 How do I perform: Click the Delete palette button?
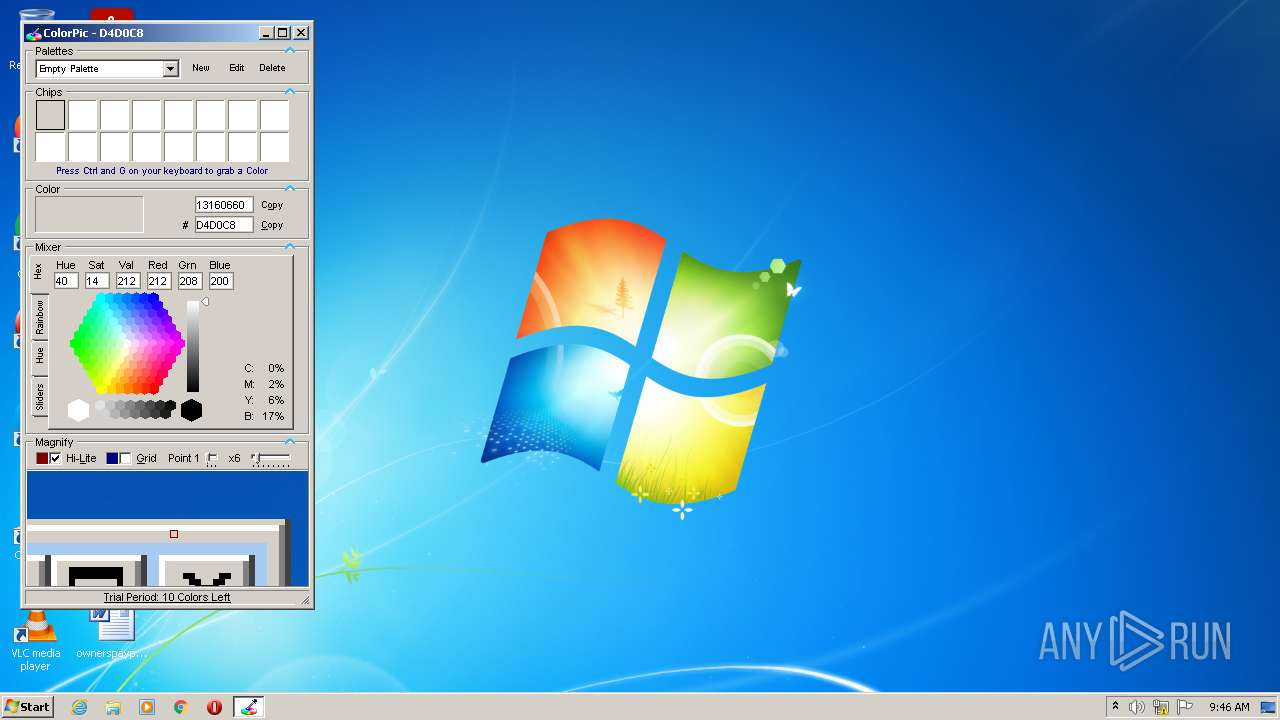272,68
